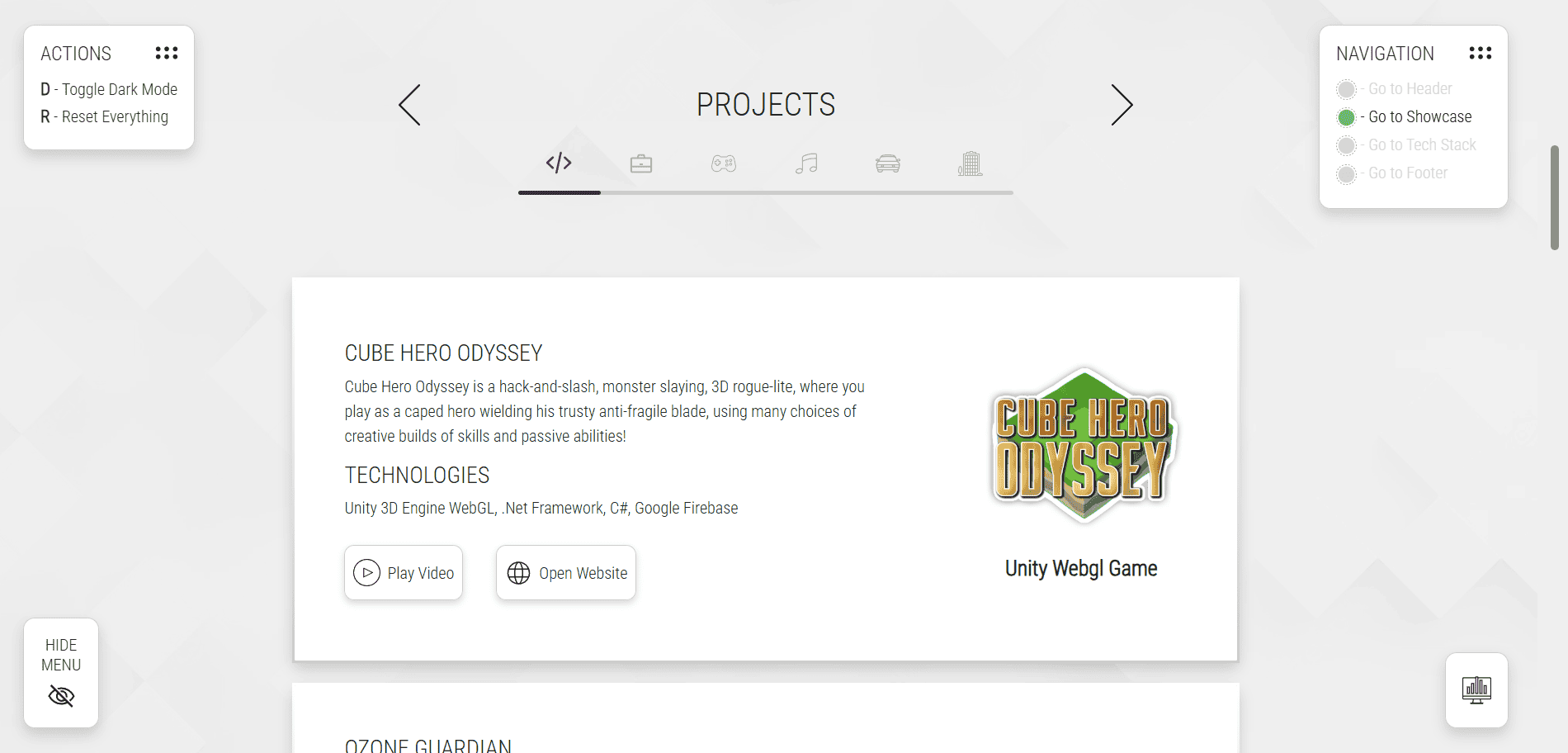Select the Go to Header radio button
Screen dimensions: 1568x753
1347,88
